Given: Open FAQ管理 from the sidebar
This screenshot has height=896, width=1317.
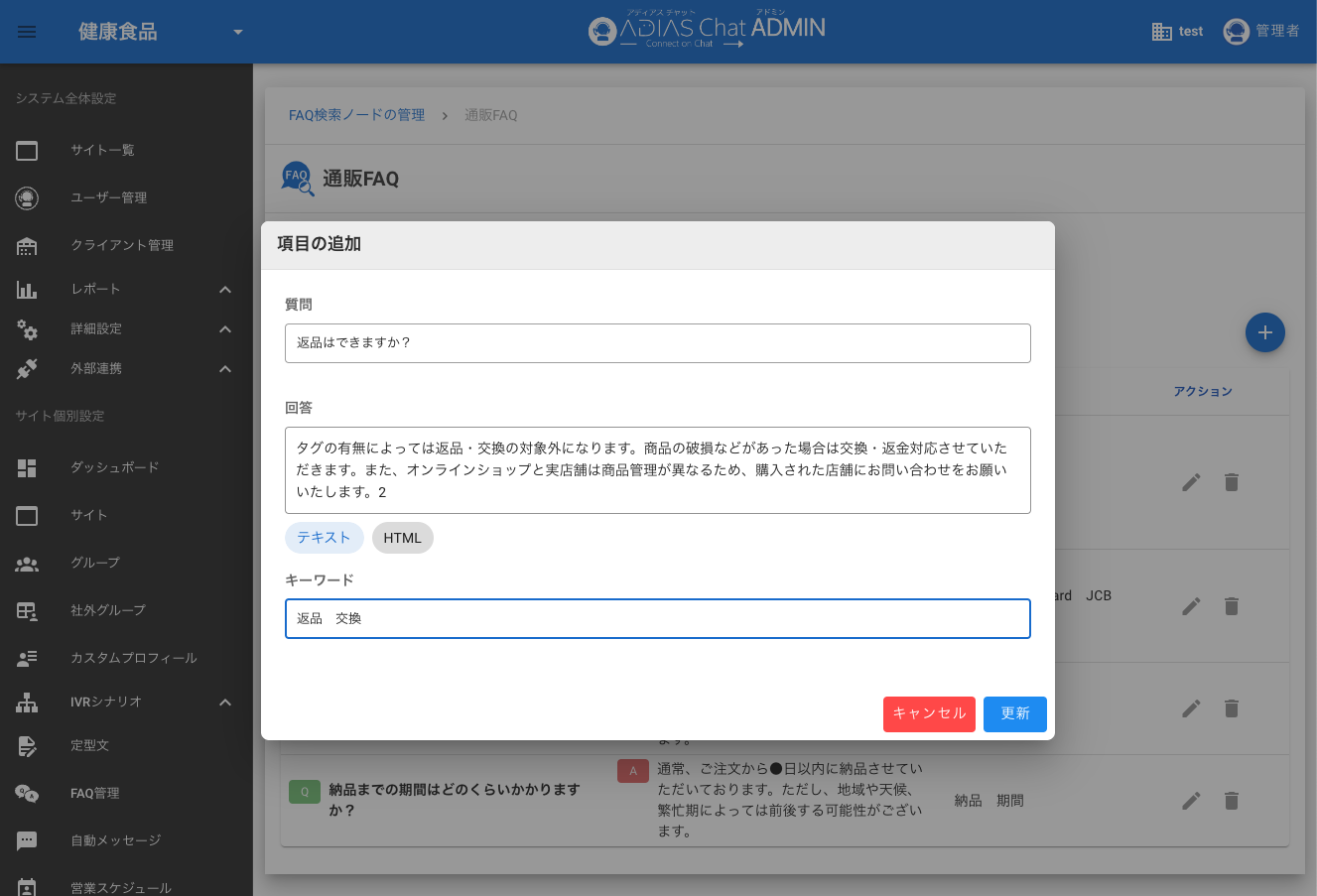Looking at the screenshot, I should [94, 793].
